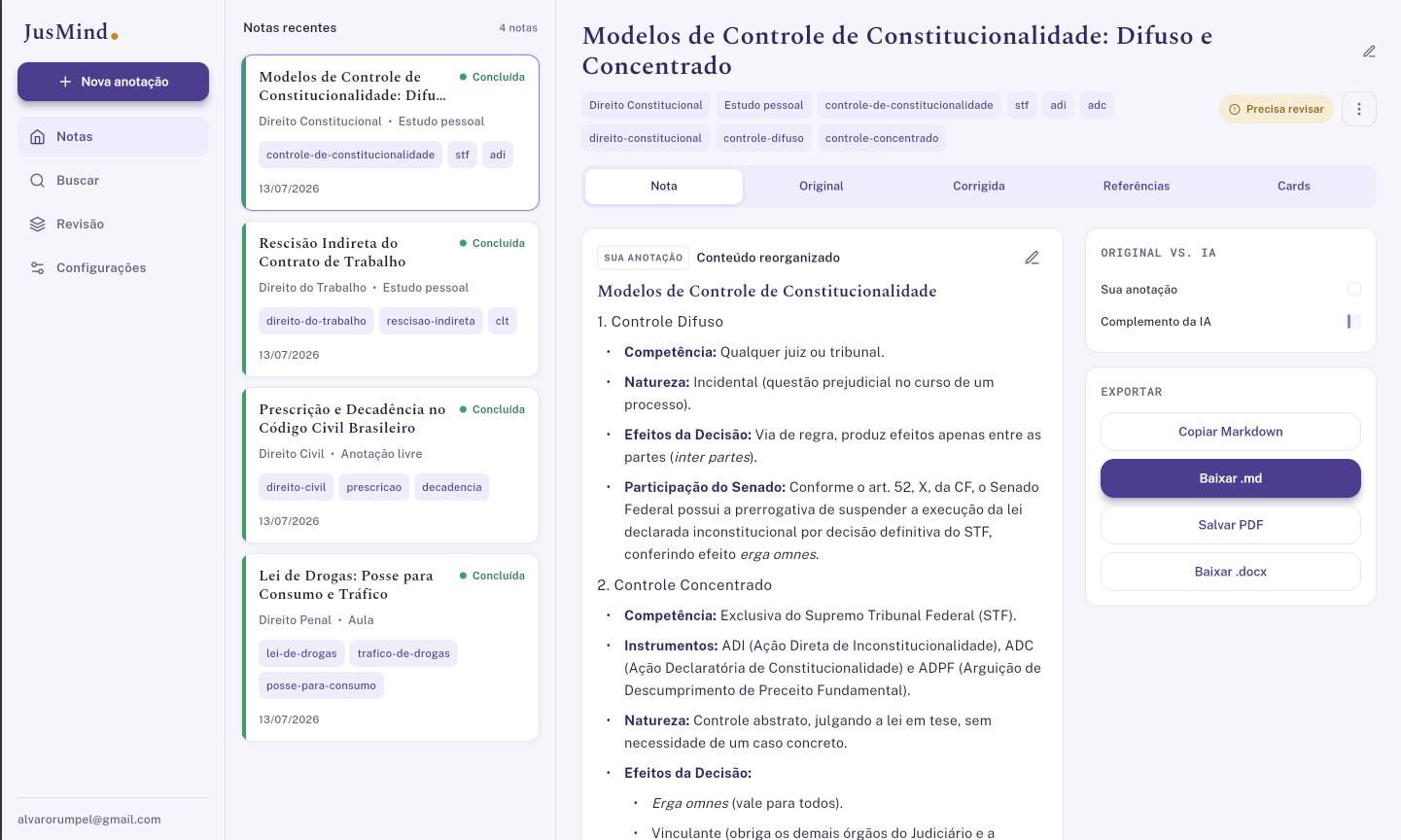Switch to the Referências tab
The image size is (1401, 840).
click(1137, 187)
